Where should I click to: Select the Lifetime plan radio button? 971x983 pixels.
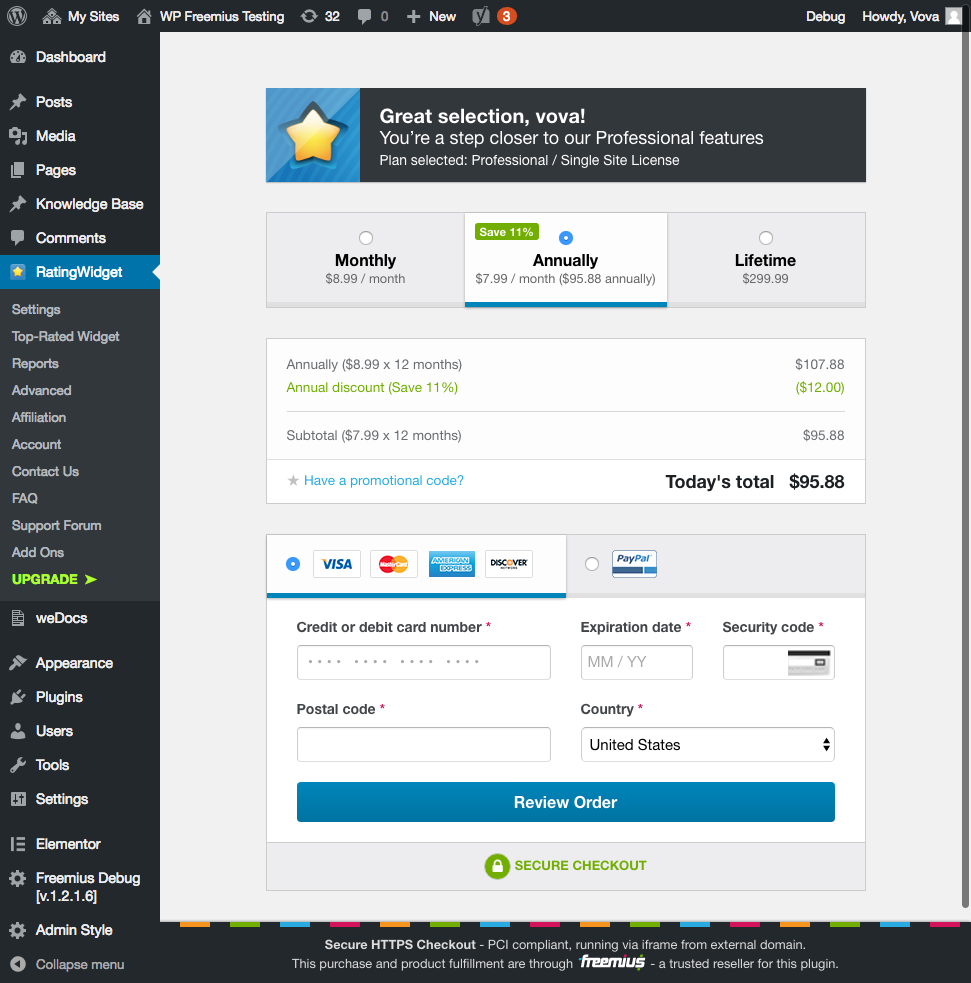click(765, 238)
